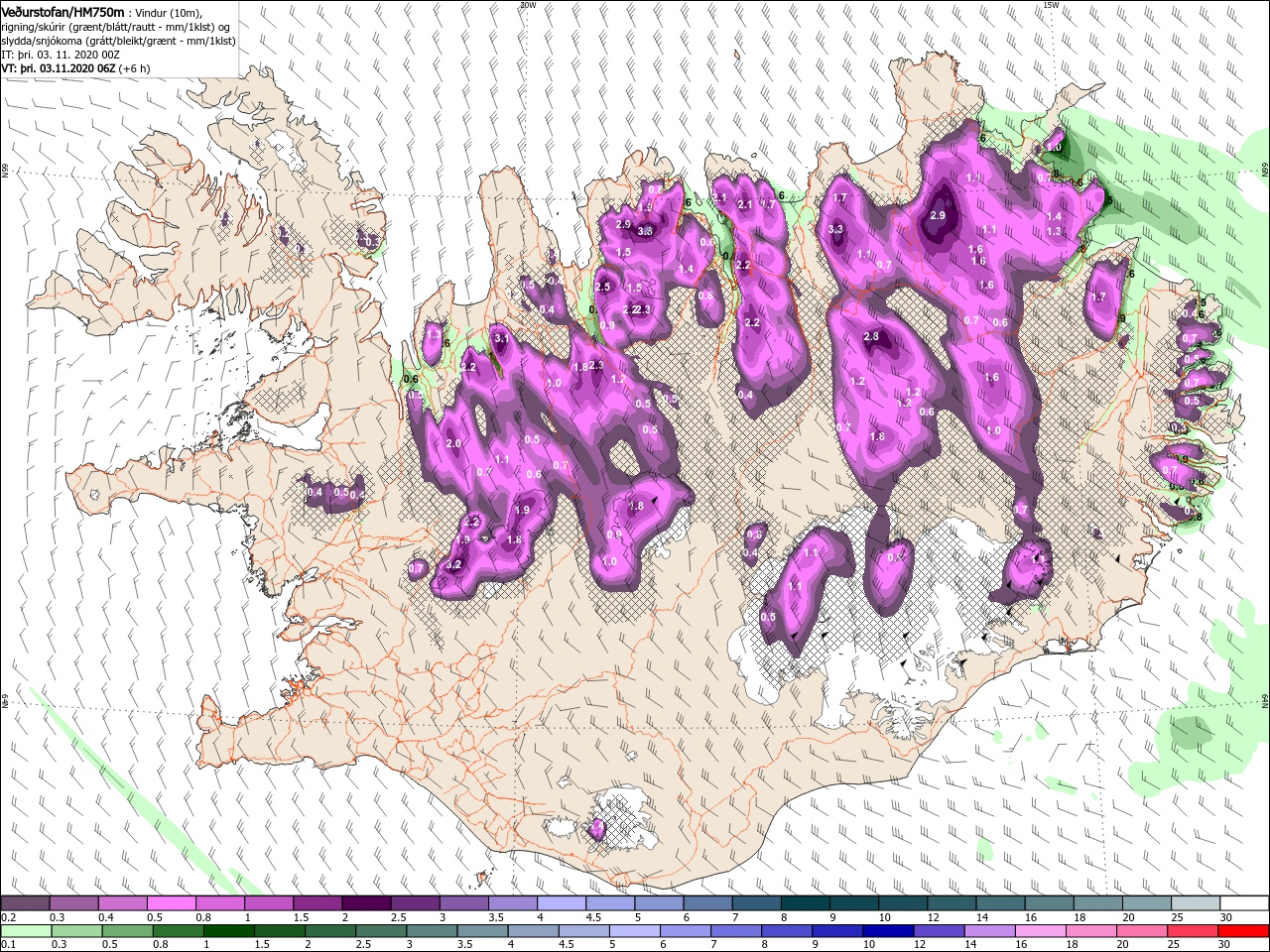Select the snow scale swatch between 4 and 4.5
Viewport: 1270px width, 952px height.
tap(562, 903)
